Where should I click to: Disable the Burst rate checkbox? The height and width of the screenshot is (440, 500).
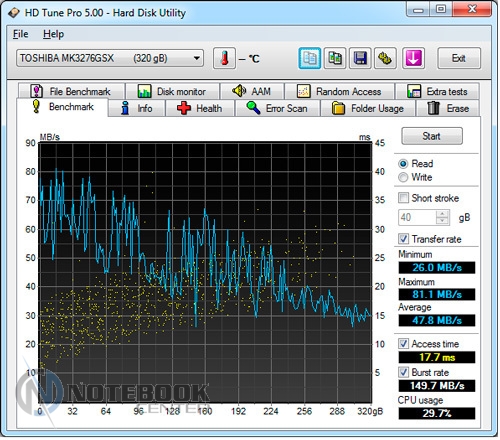click(x=403, y=372)
